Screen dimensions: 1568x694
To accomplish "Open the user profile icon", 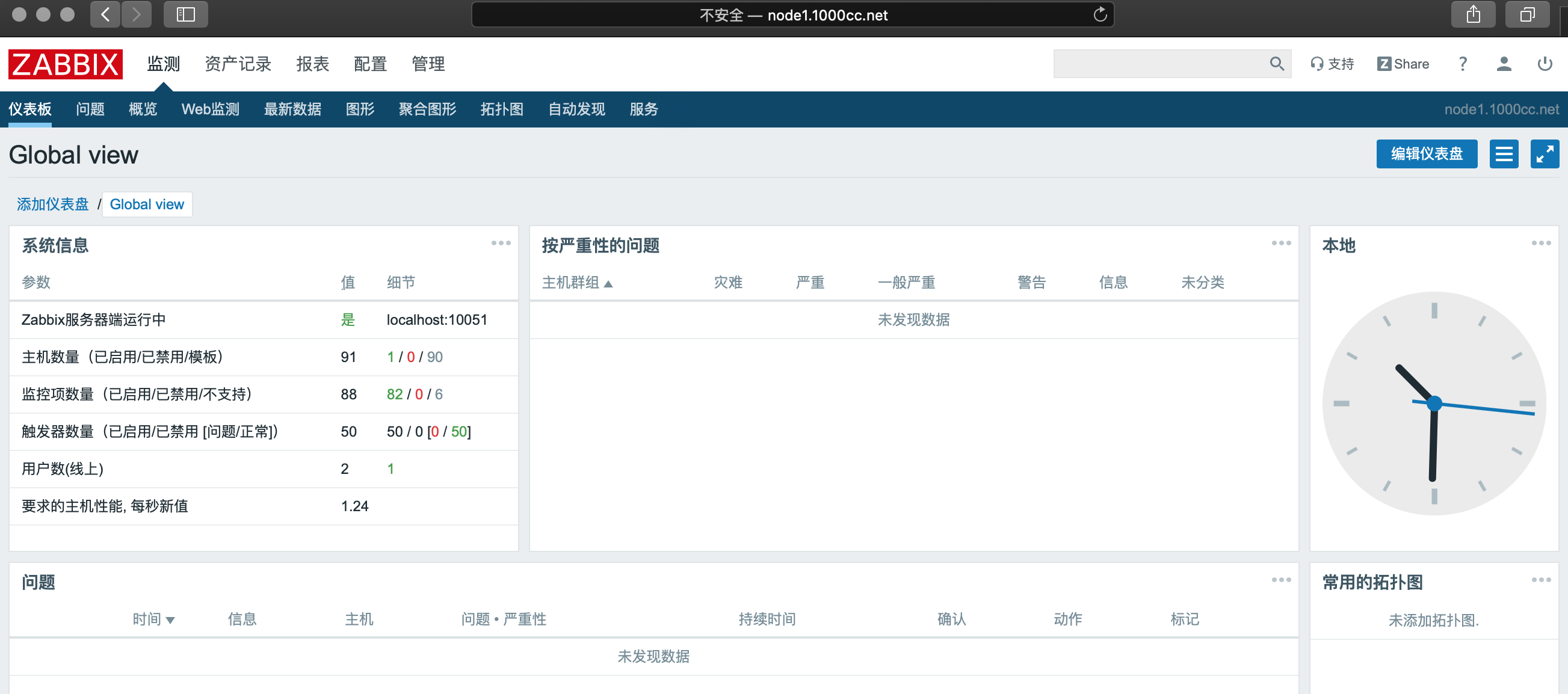I will (x=1504, y=64).
